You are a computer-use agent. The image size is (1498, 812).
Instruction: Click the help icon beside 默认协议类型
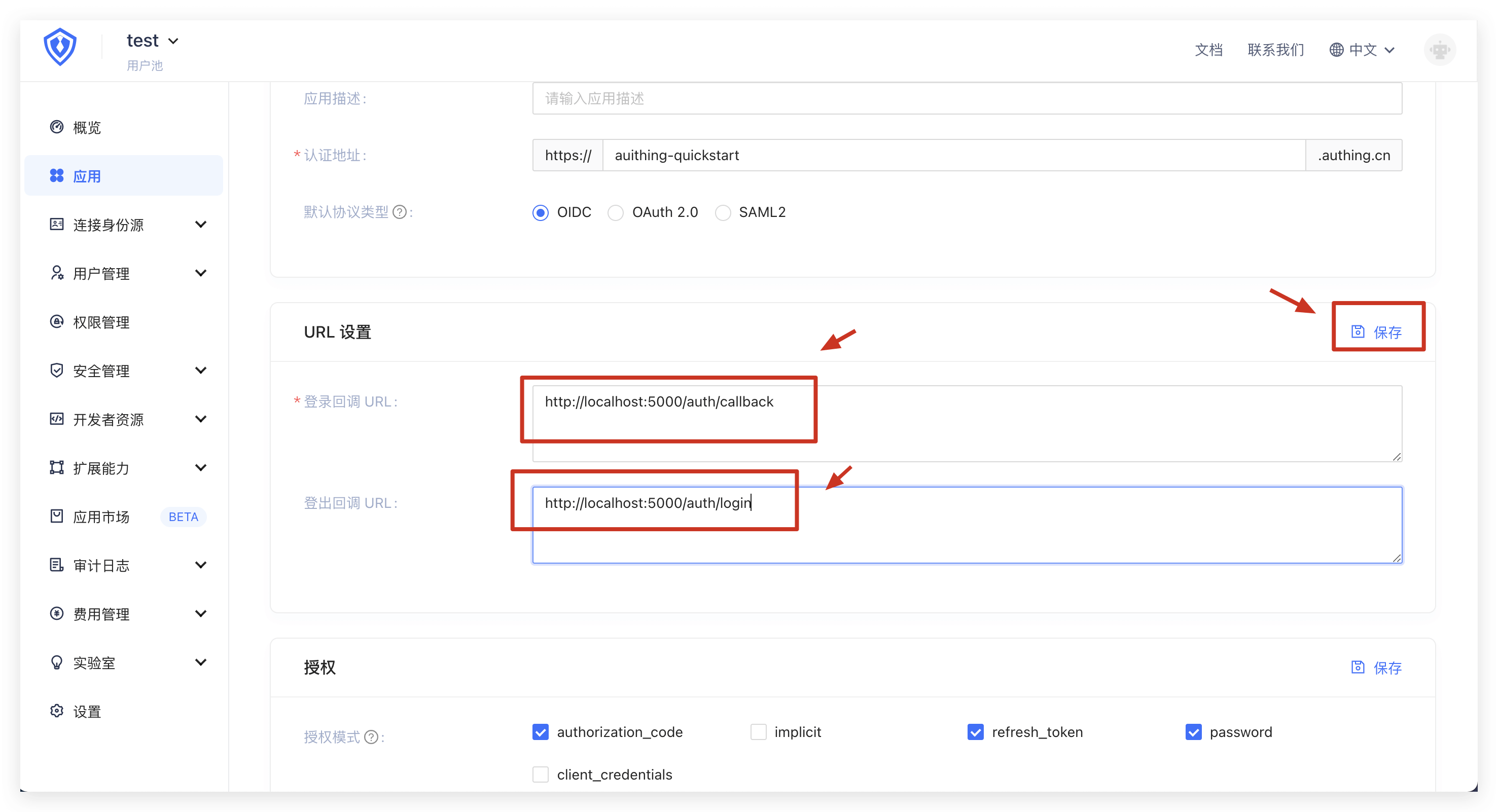tap(400, 212)
